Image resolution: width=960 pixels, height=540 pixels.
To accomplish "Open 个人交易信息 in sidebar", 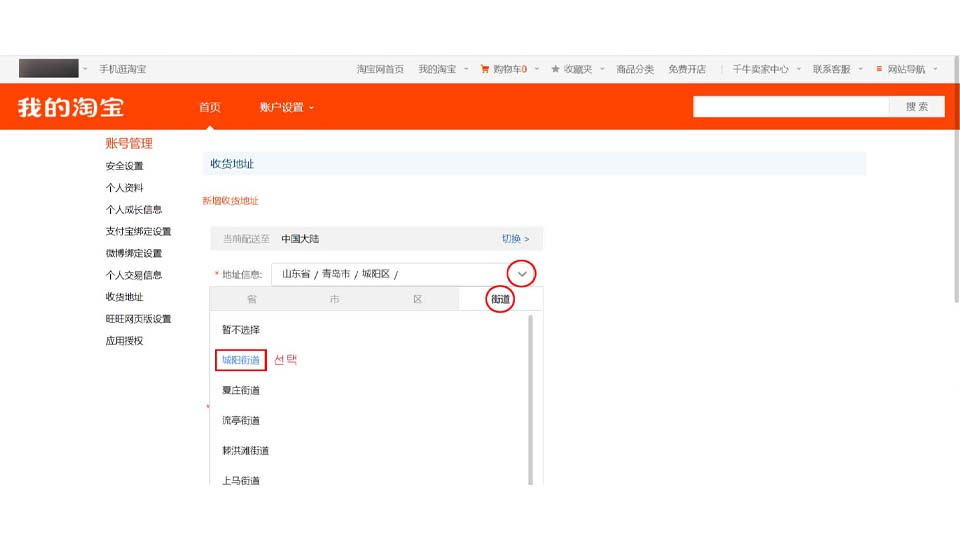I will [133, 275].
